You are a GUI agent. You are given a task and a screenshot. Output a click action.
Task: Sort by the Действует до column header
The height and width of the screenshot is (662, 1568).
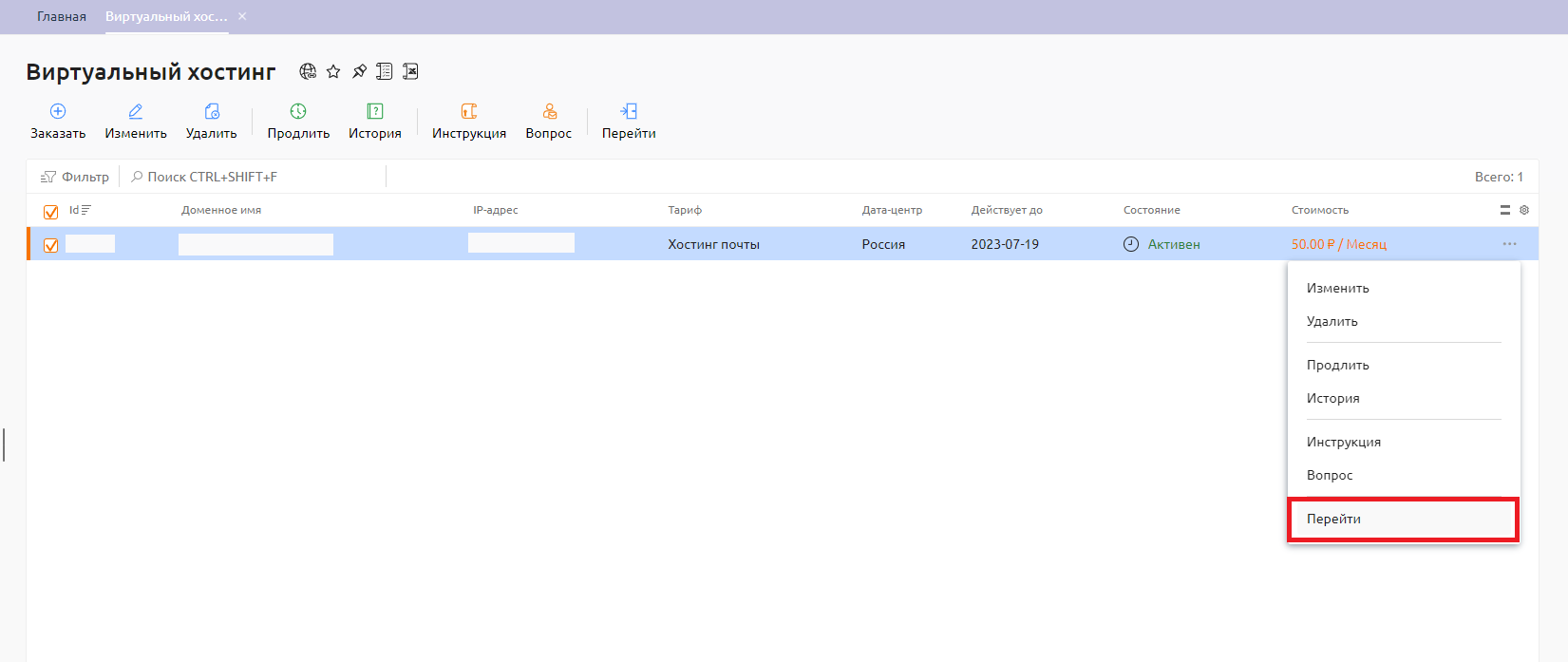pos(1007,210)
